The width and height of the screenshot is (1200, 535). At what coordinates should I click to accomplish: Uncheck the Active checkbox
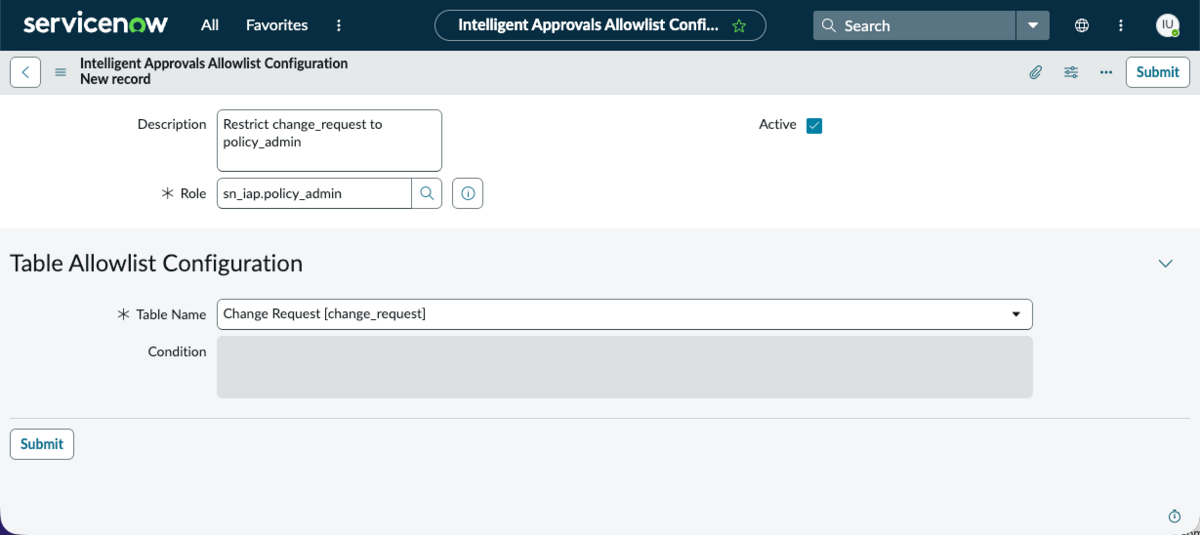click(814, 125)
